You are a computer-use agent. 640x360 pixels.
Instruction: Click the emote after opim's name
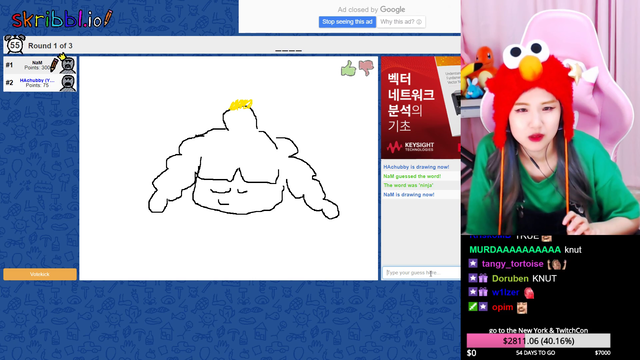click(x=522, y=308)
